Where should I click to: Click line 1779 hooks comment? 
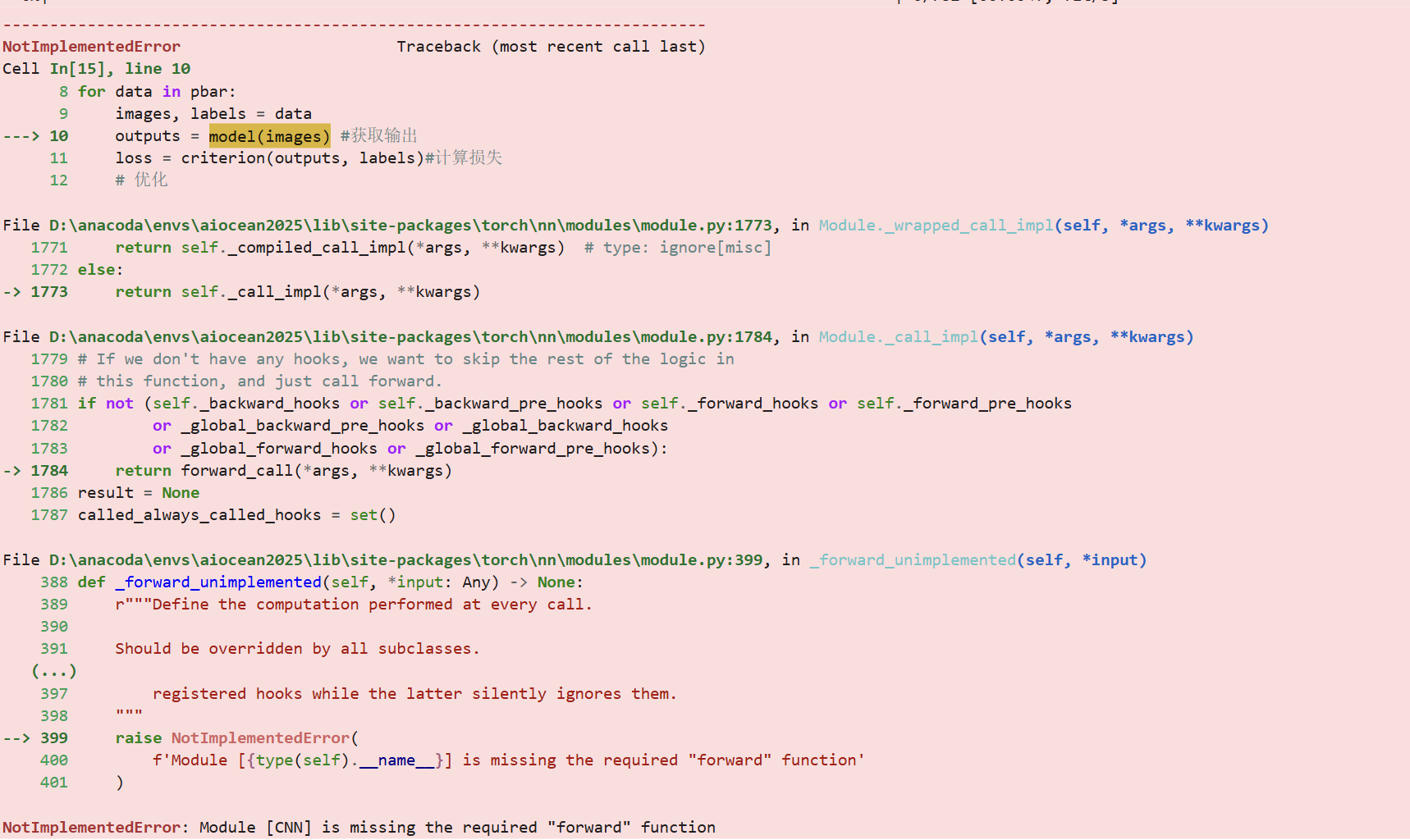pos(405,359)
